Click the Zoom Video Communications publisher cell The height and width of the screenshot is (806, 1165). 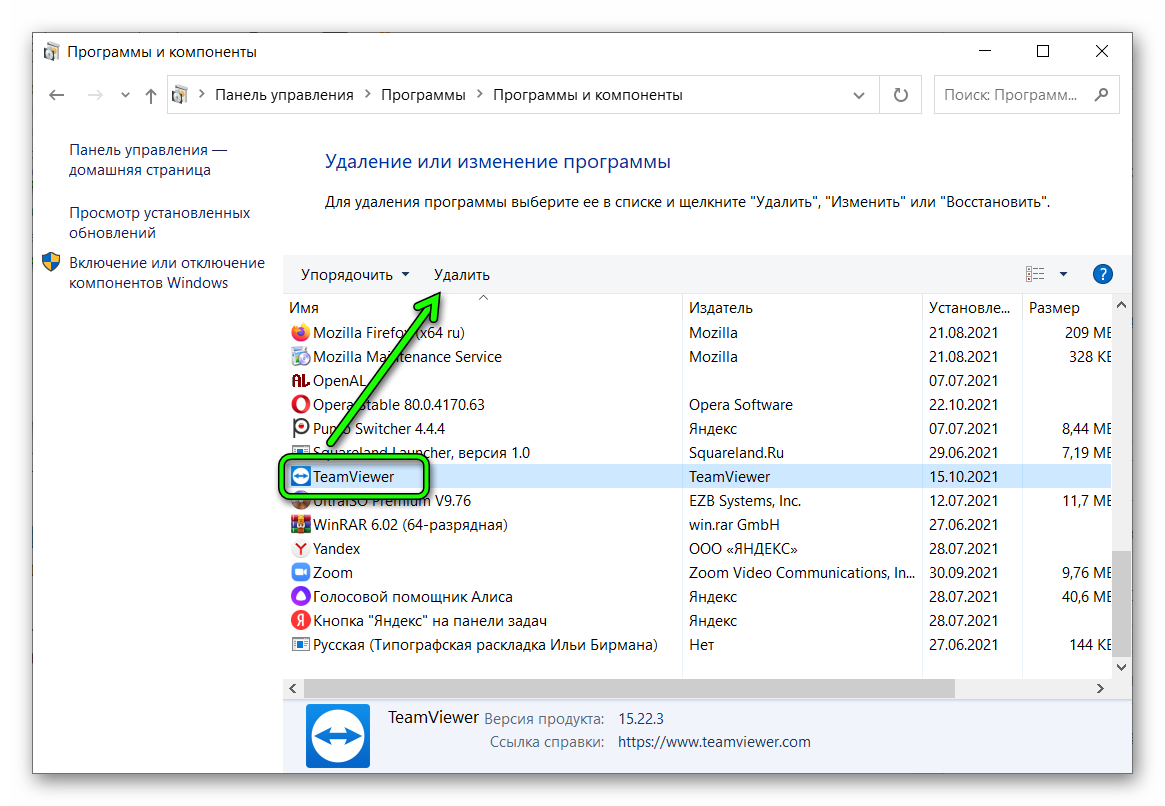pos(802,573)
